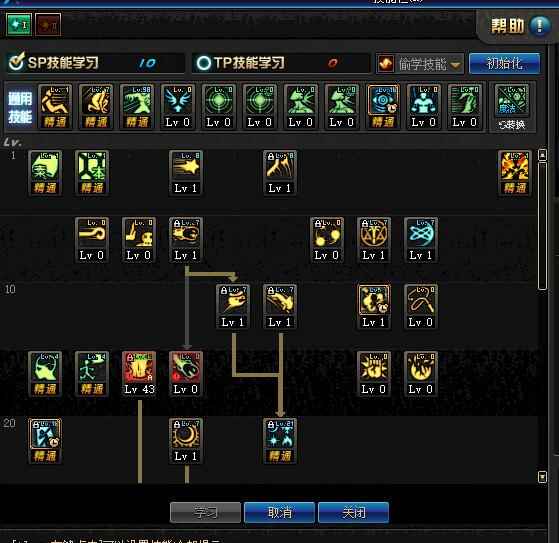Image resolution: width=559 pixels, height=543 pixels.
Task: Click the scrollbar down arrow in skill tree
Action: 542,477
